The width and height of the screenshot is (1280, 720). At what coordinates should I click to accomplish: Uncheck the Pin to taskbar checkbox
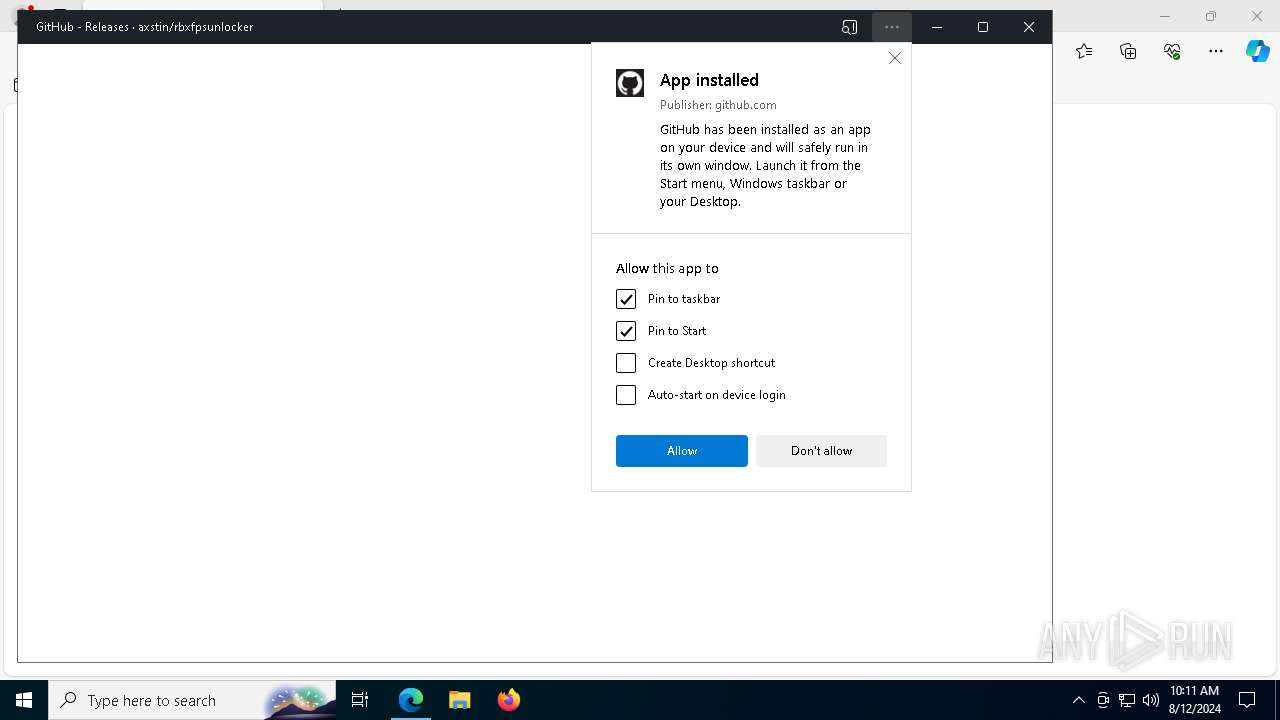tap(626, 299)
